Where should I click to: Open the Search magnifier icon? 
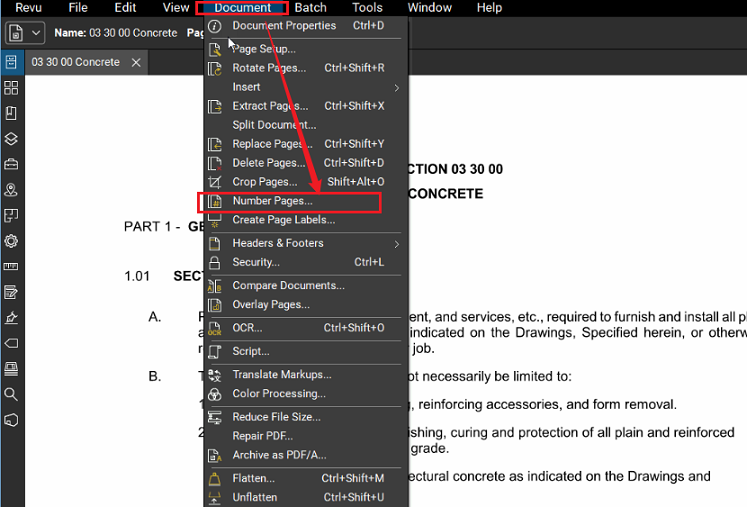[11, 395]
